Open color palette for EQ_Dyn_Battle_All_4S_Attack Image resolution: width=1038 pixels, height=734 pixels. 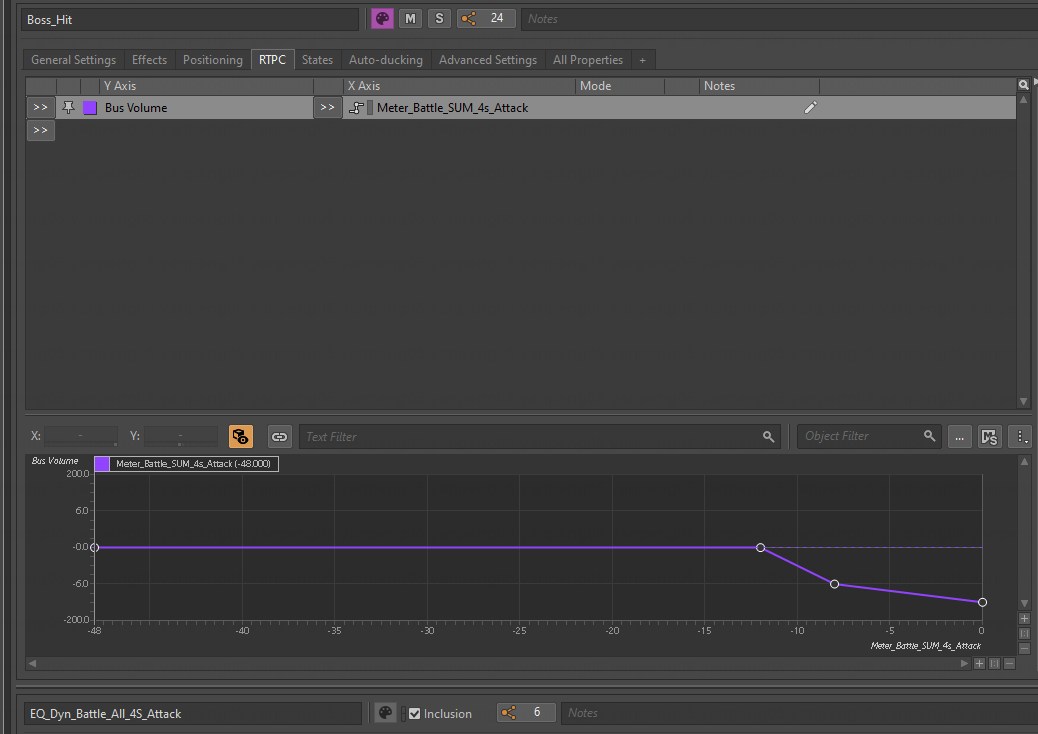[x=385, y=713]
